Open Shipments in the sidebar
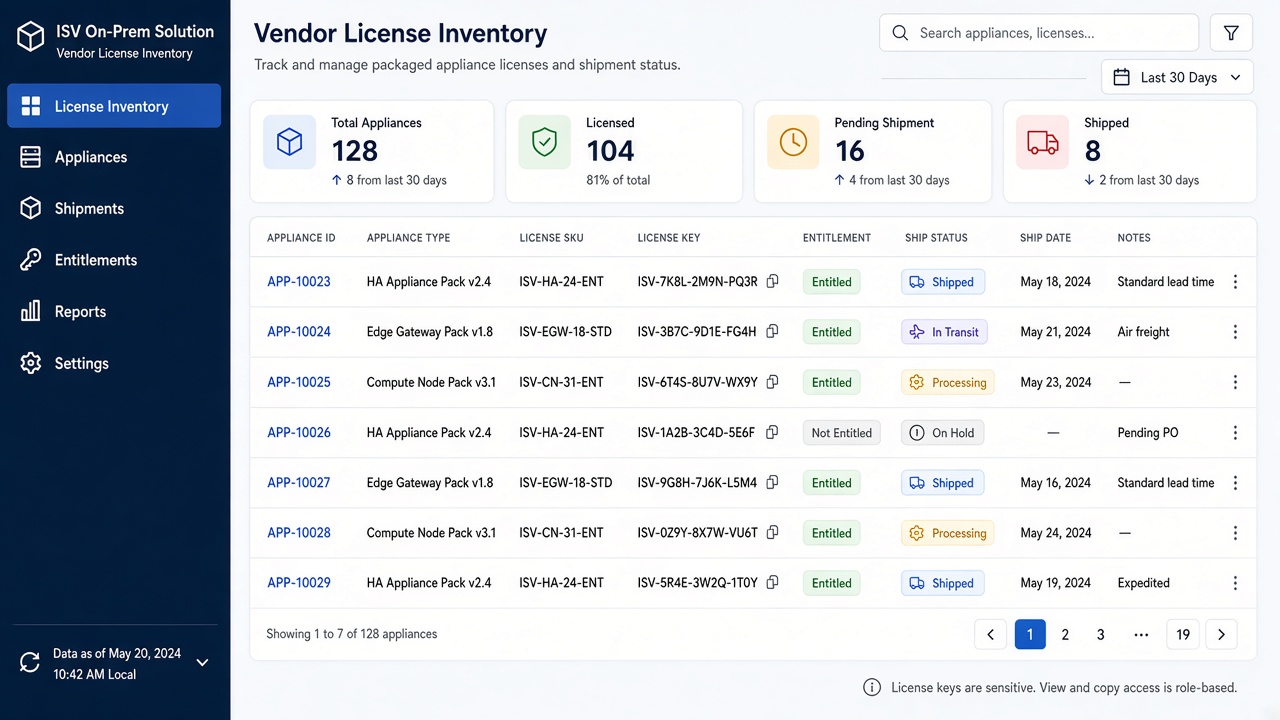1280x720 pixels. tap(114, 208)
